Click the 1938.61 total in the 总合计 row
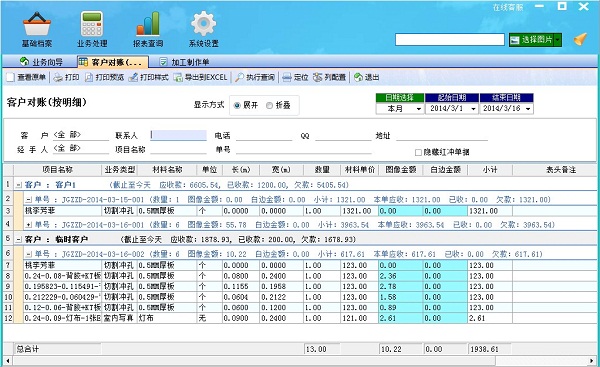Viewport: 600px width, 367px height. click(490, 349)
